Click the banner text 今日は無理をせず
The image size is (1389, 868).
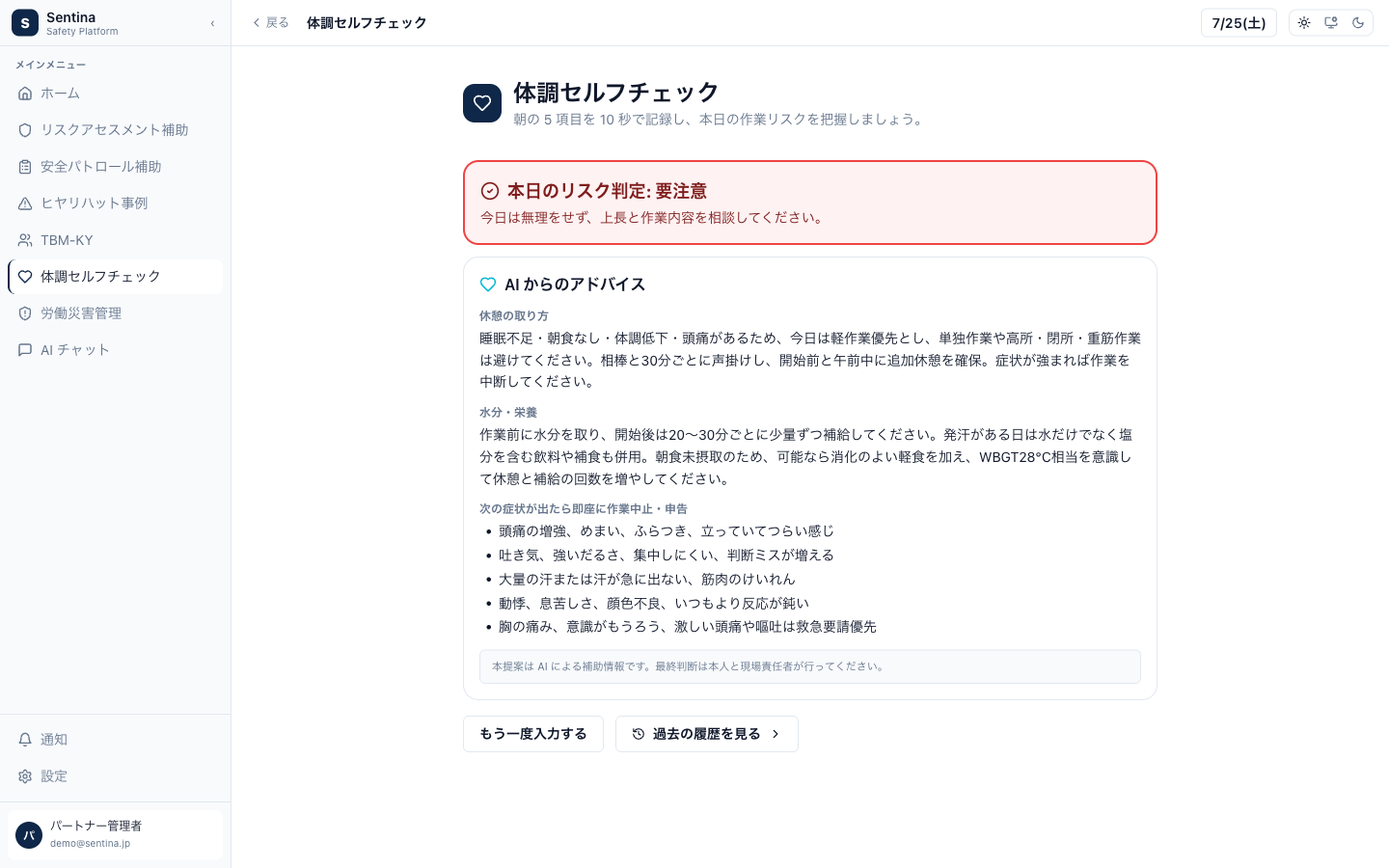(x=654, y=218)
